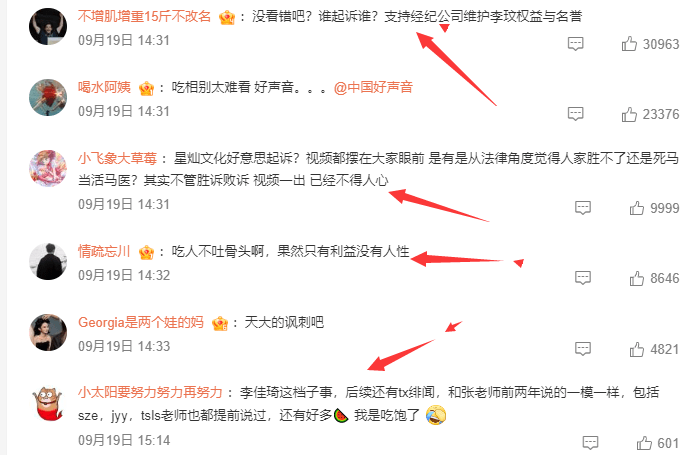This screenshot has height=455, width=698.
Task: Visit 喝水阿姨's username link
Action: click(104, 87)
